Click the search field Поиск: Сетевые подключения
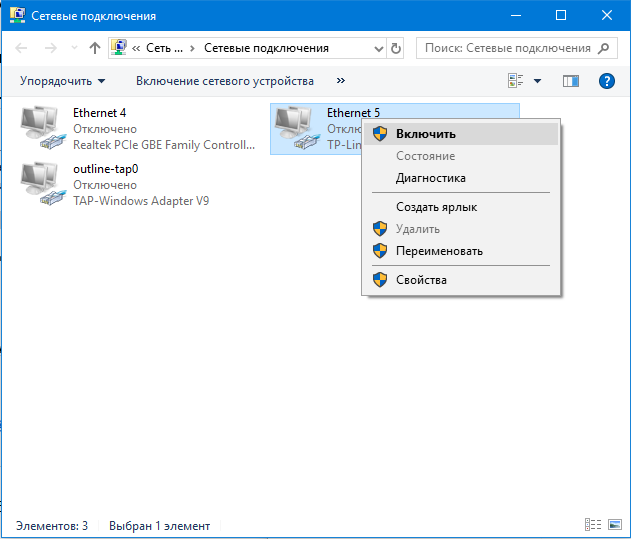Screen dimensions: 631x539 click(x=505, y=48)
